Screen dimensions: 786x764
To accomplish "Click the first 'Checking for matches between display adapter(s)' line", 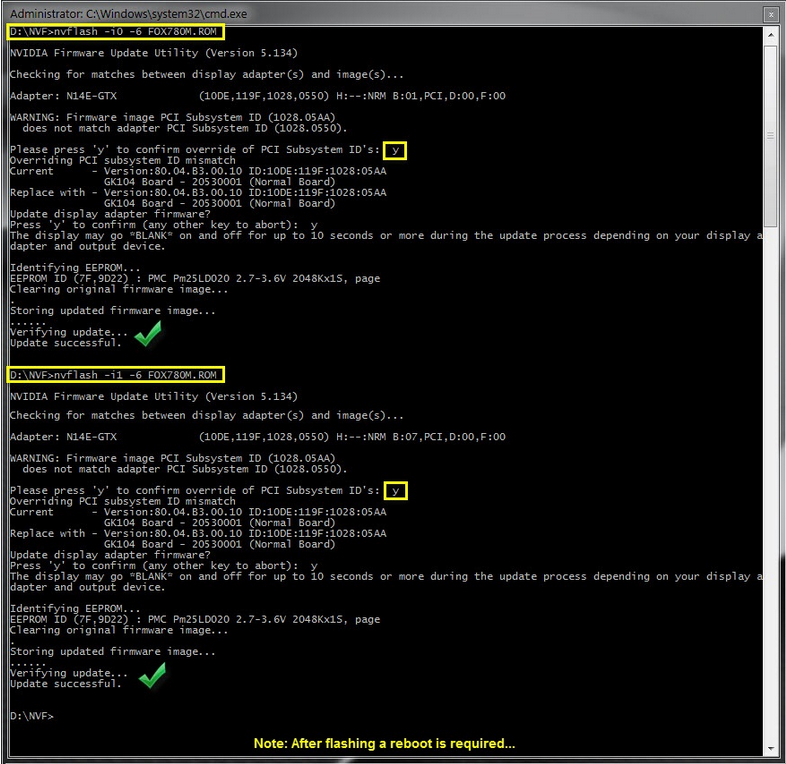I will pos(207,75).
